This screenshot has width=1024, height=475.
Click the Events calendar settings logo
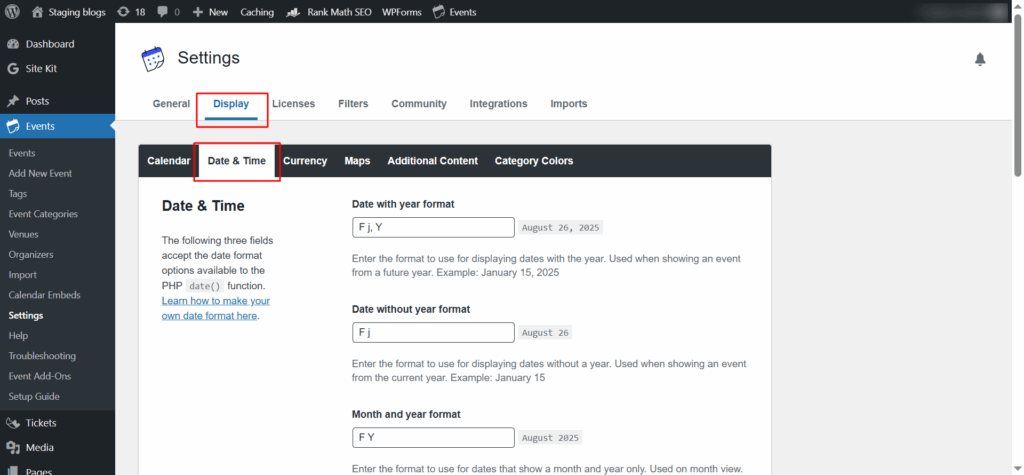[x=153, y=59]
